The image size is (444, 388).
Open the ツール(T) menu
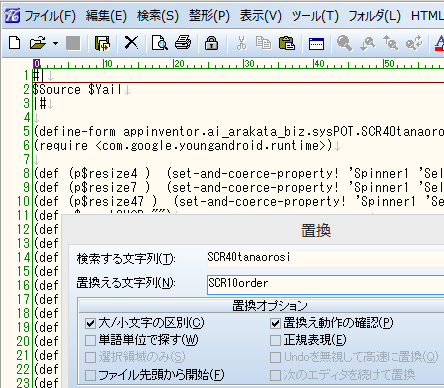click(x=315, y=16)
